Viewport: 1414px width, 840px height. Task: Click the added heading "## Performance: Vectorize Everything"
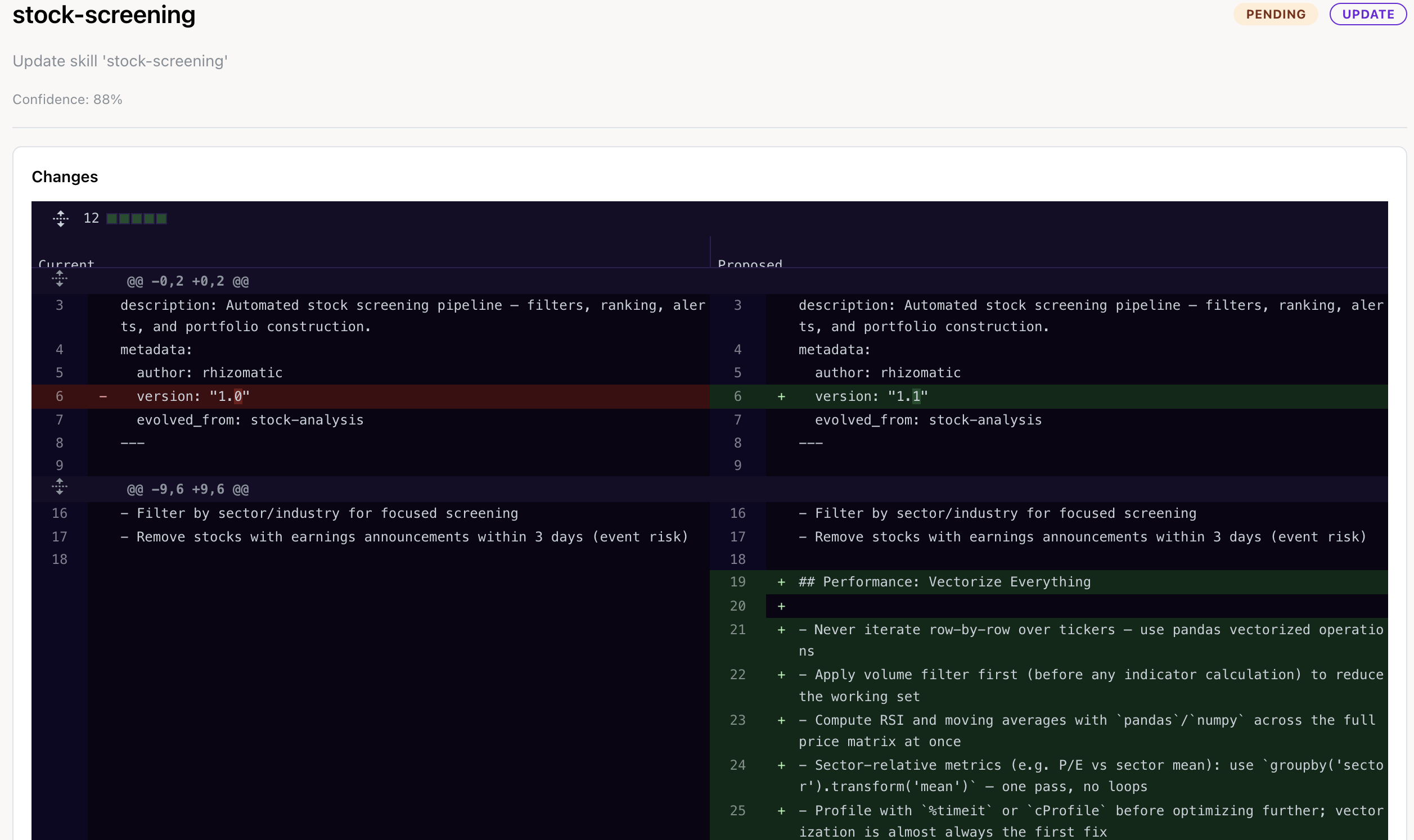click(x=944, y=582)
